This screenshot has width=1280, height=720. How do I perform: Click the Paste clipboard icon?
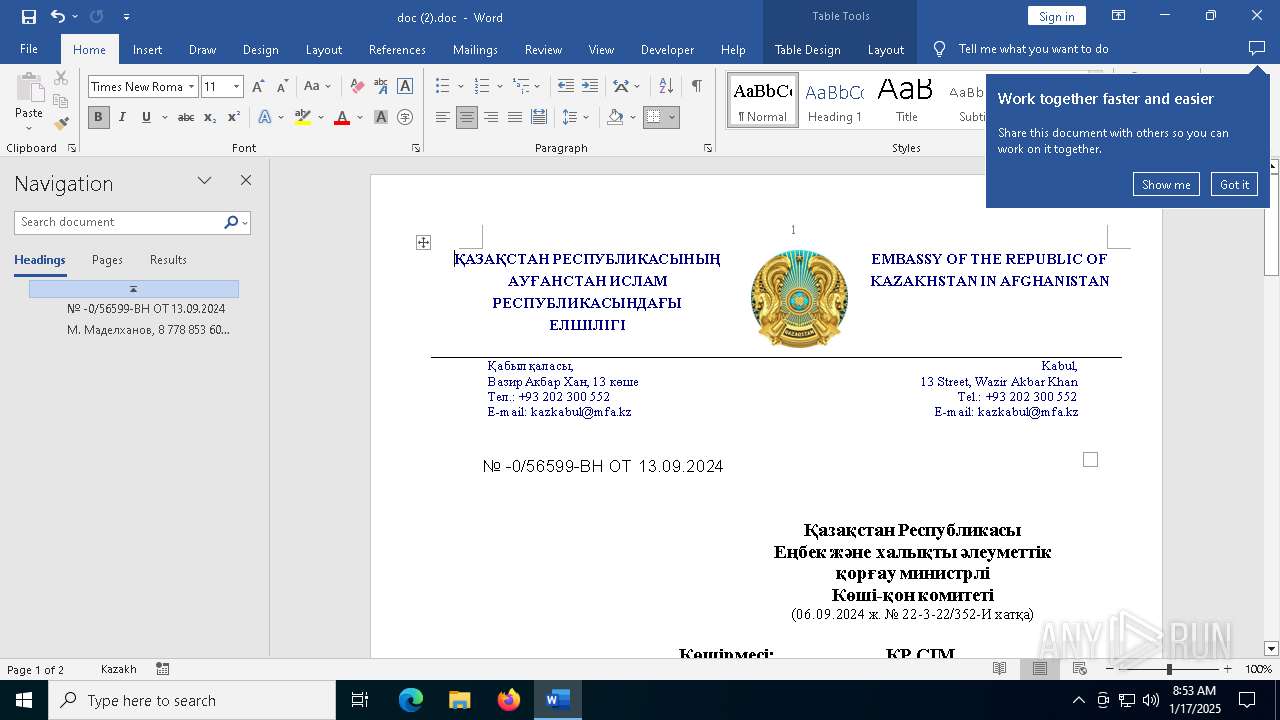[29, 87]
